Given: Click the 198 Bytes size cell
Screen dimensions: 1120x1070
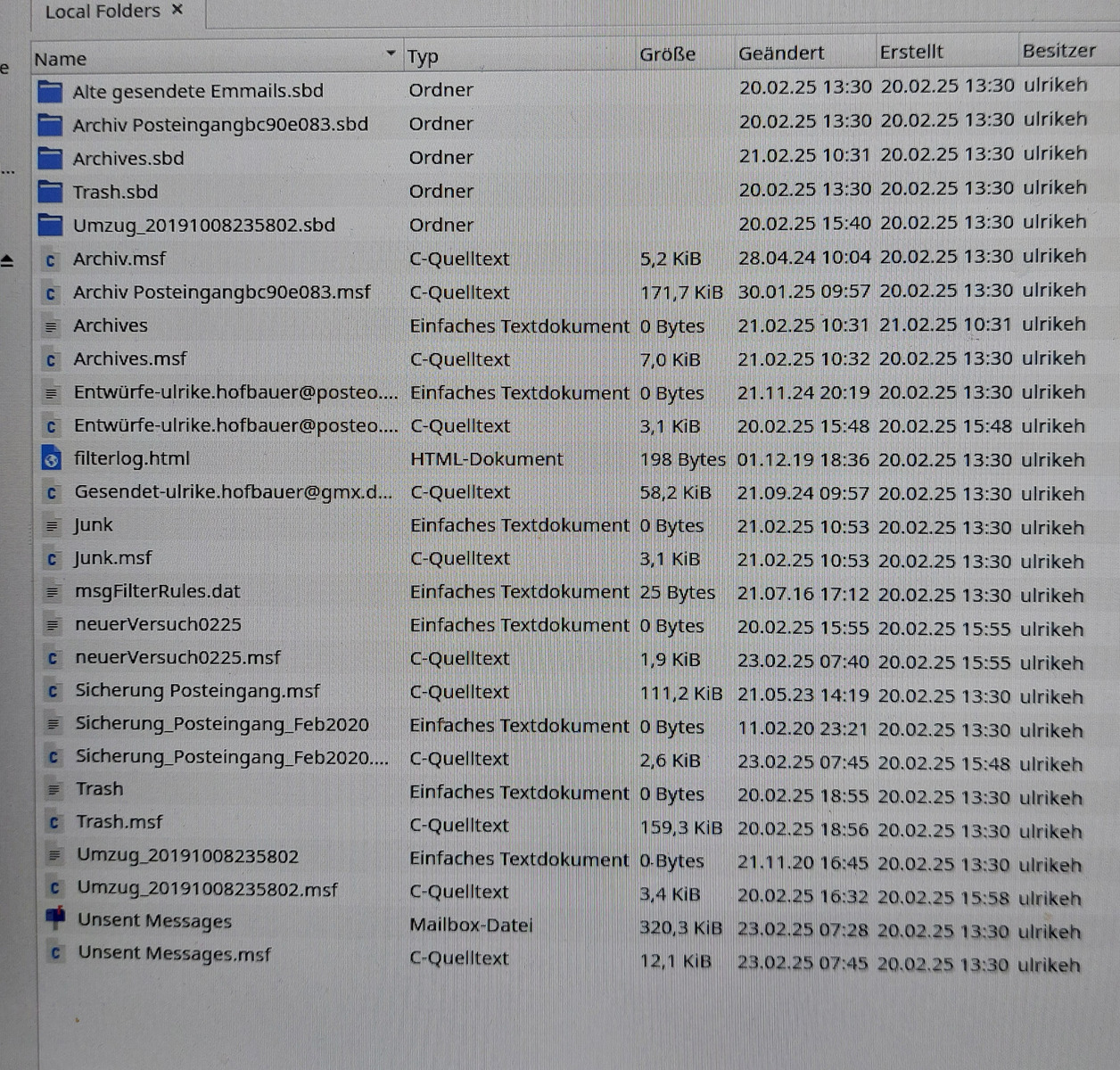Looking at the screenshot, I should coord(682,460).
